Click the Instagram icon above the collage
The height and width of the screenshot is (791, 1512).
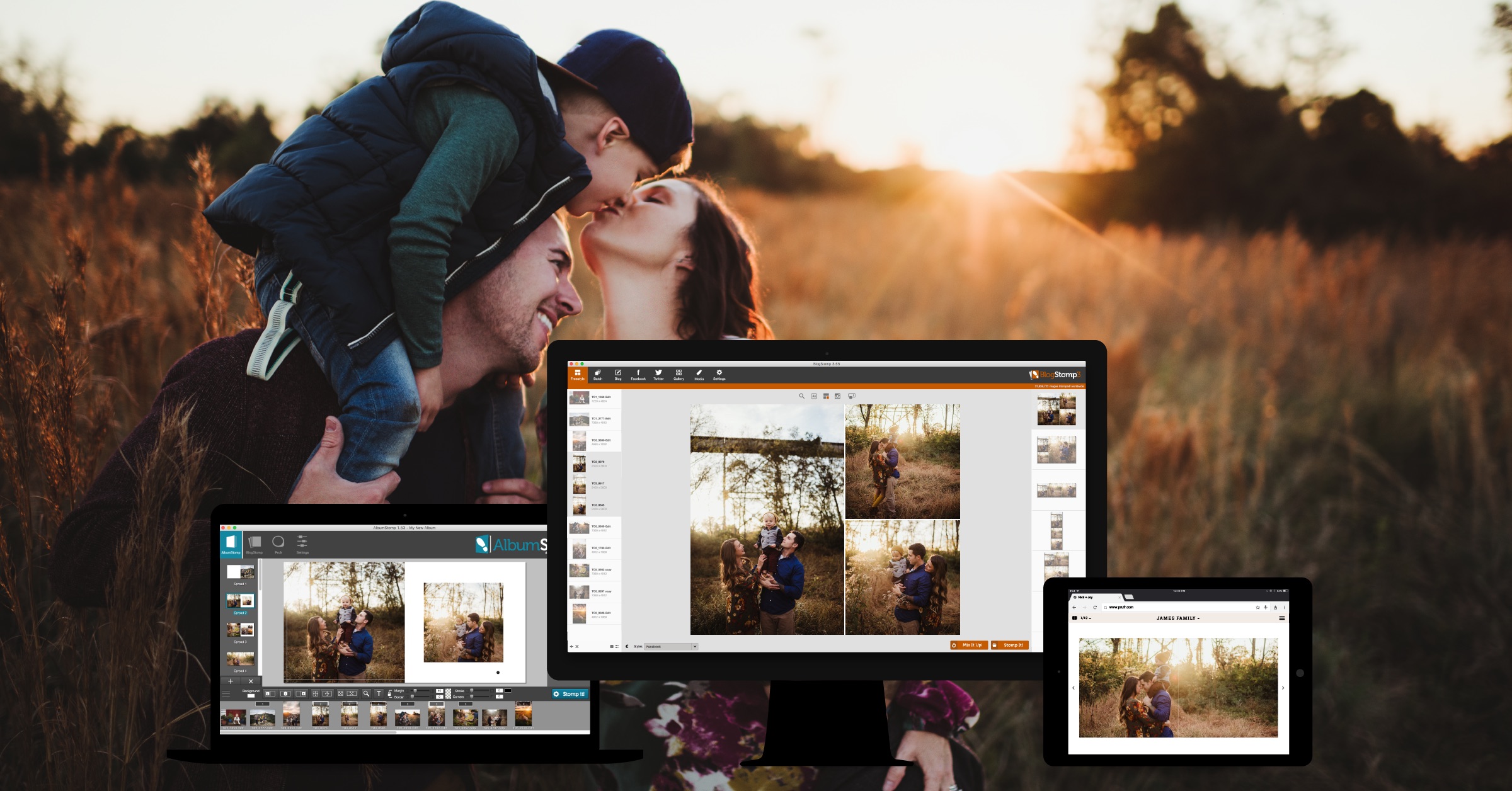(837, 396)
